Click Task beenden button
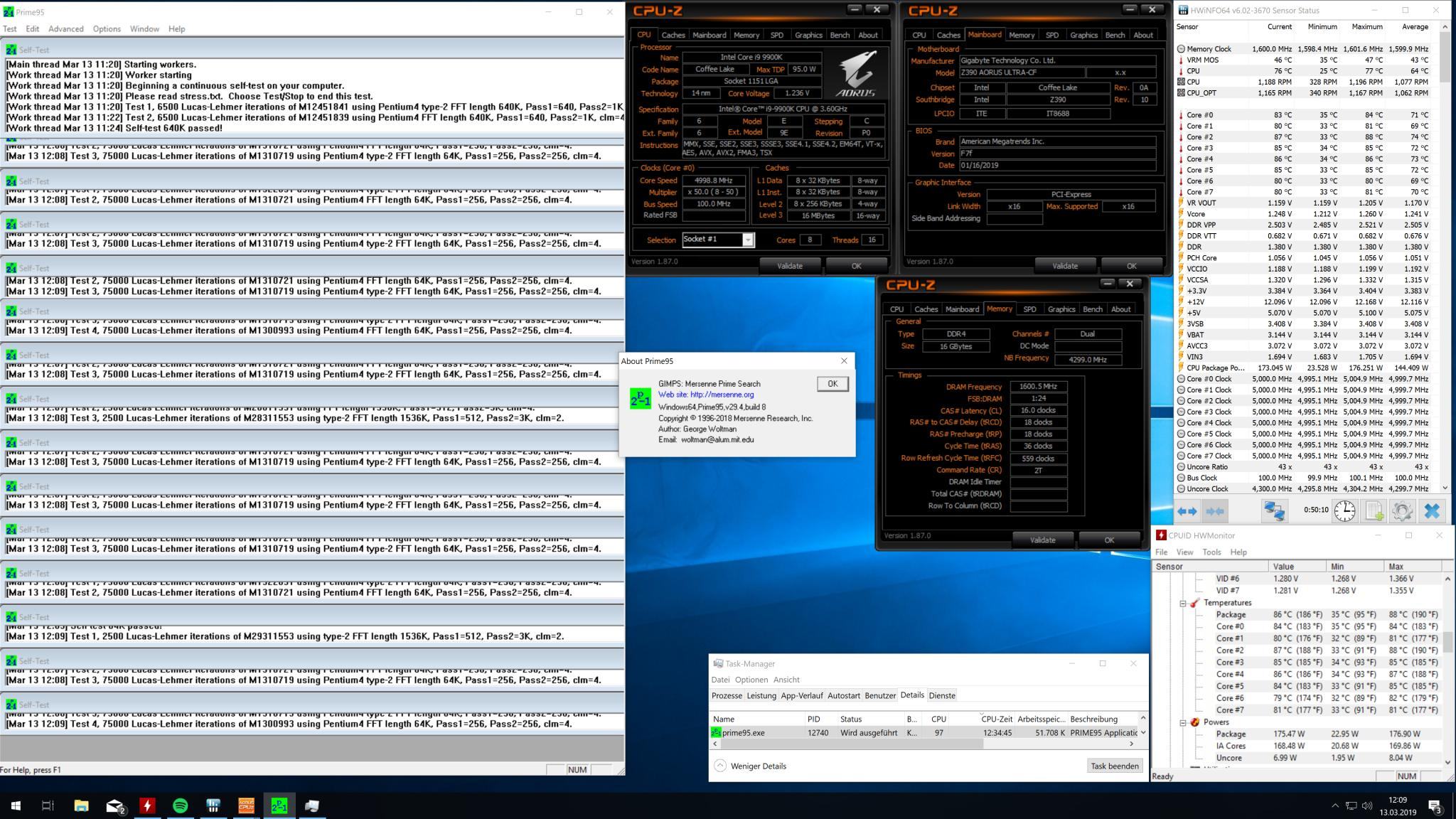This screenshot has width=1456, height=819. point(1114,766)
